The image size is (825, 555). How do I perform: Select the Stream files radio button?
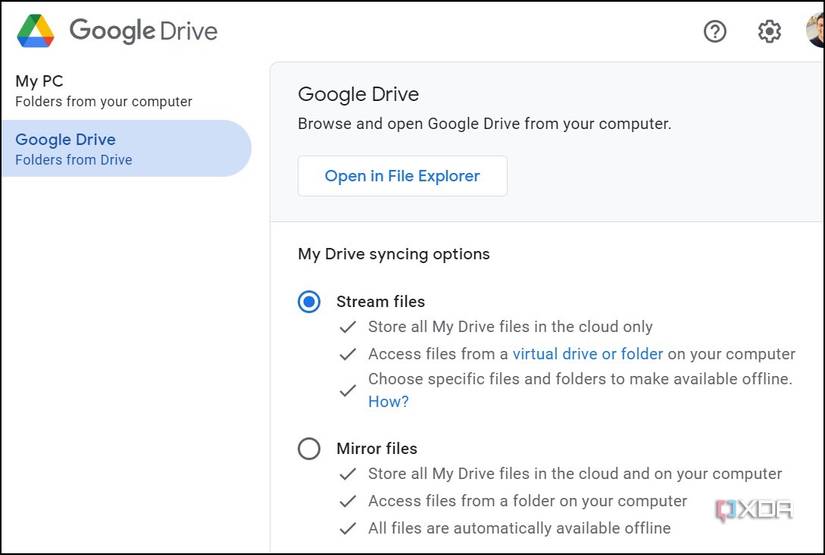pyautogui.click(x=309, y=302)
